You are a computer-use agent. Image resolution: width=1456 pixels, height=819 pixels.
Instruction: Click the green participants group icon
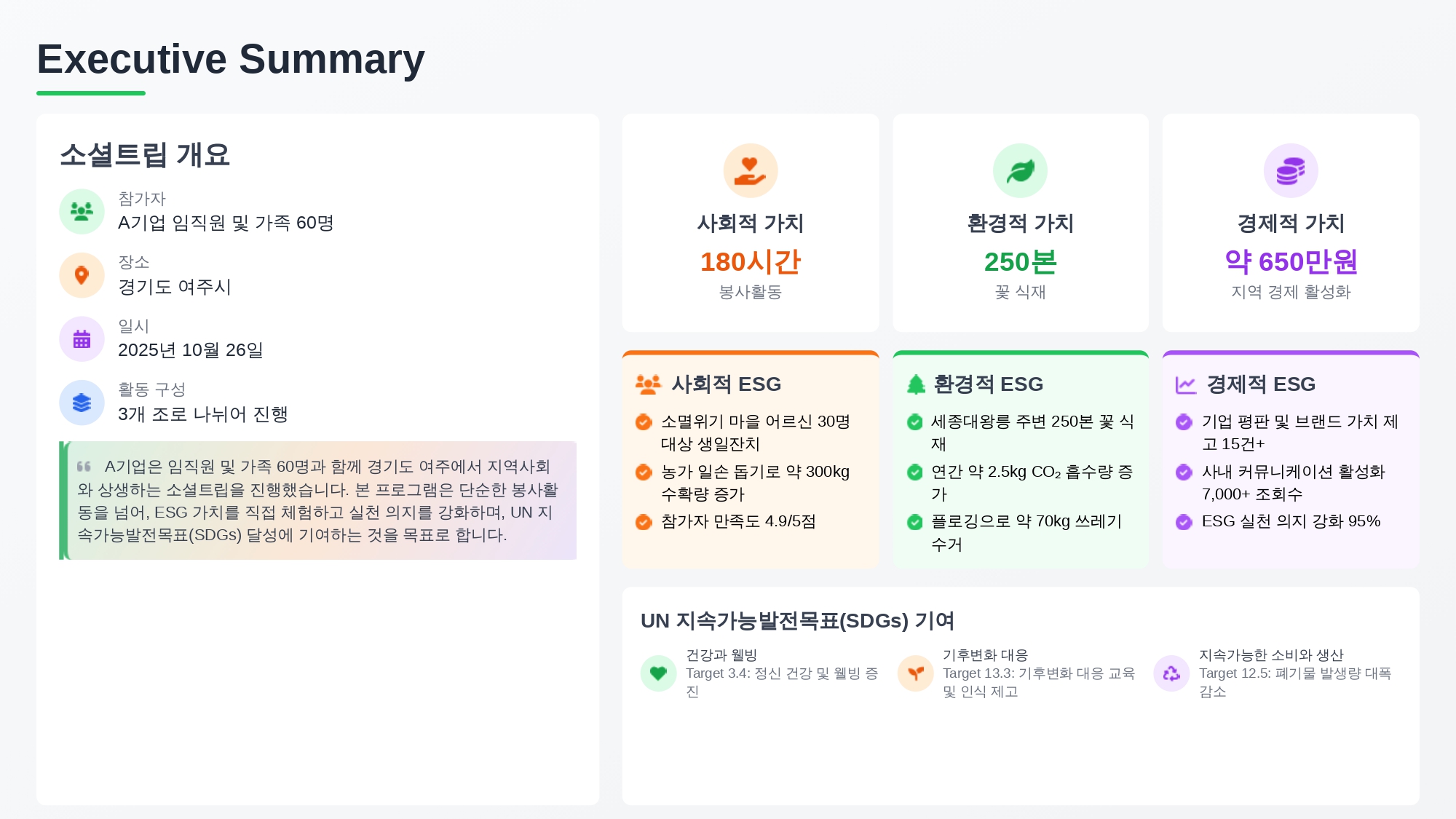[x=82, y=212]
